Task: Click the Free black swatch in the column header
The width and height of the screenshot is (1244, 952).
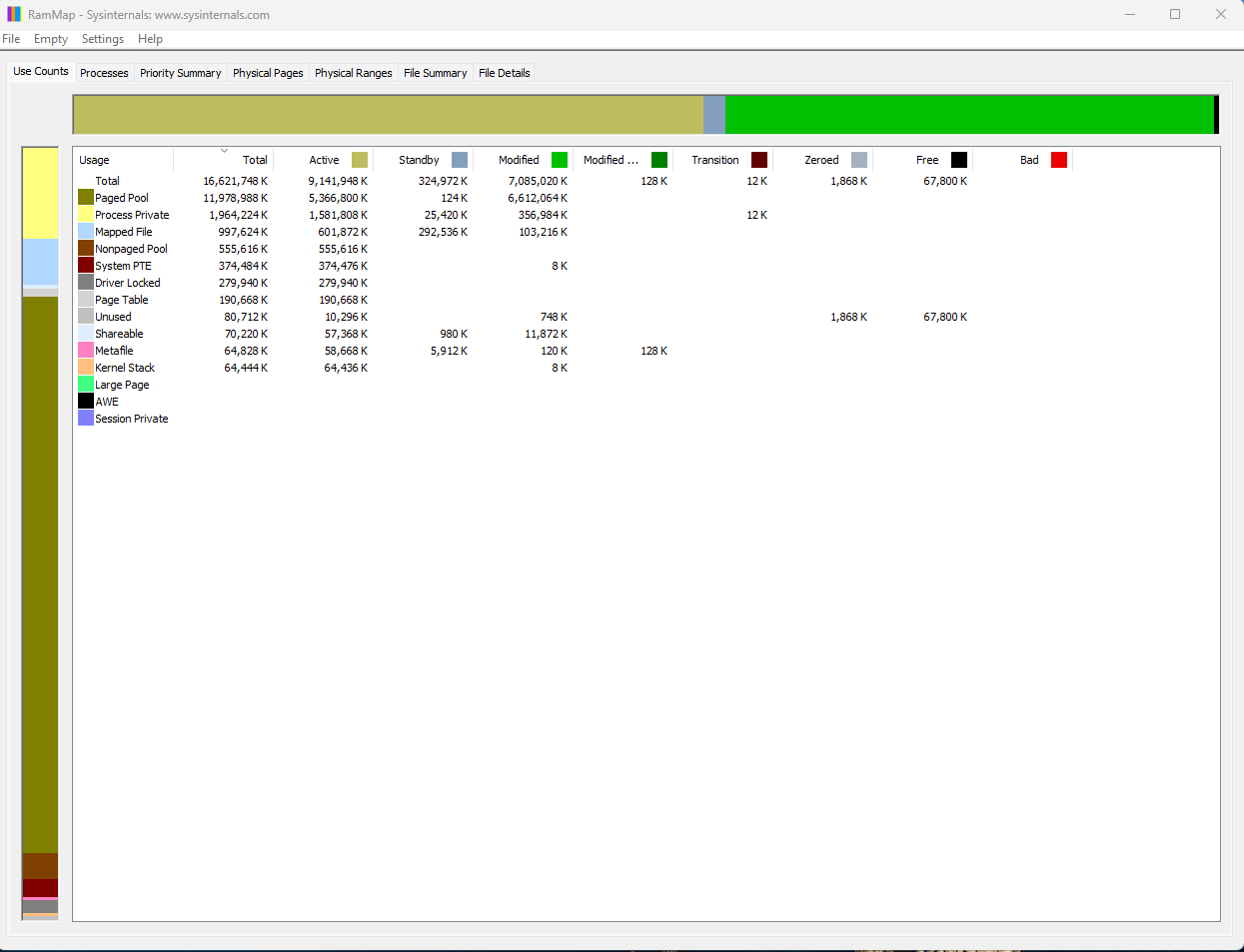Action: click(x=958, y=159)
